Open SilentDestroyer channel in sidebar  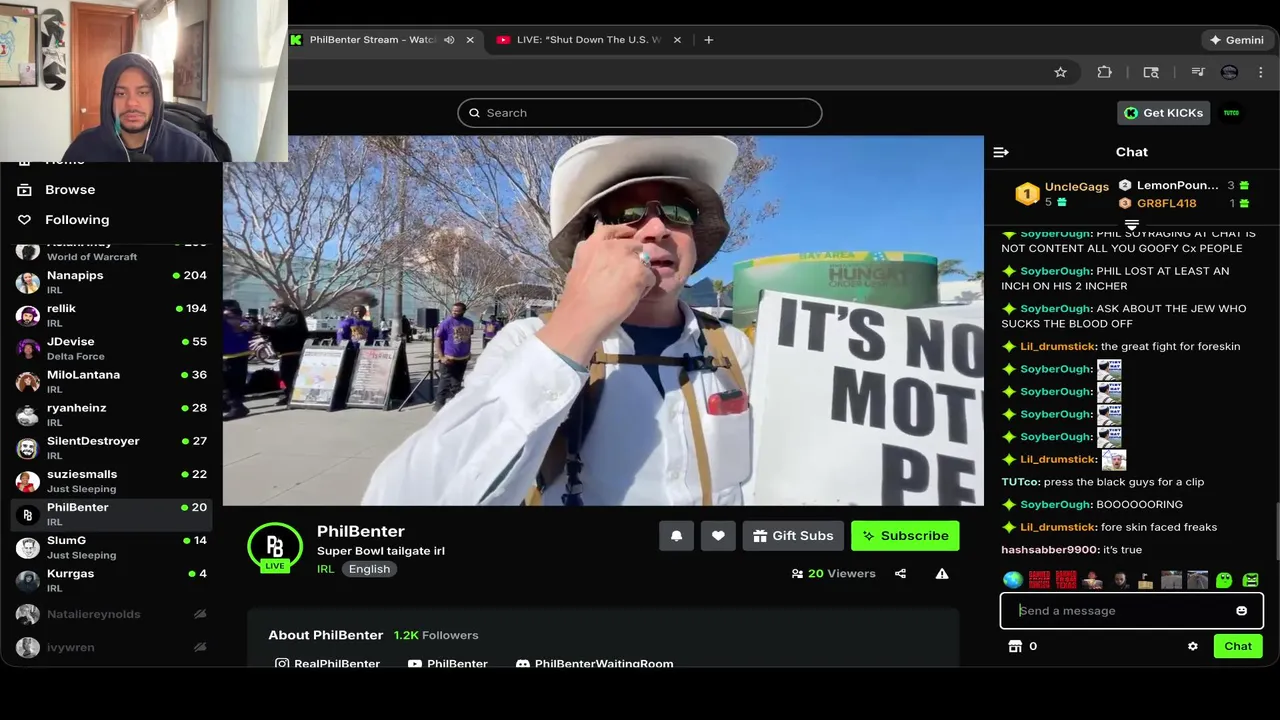tap(112, 447)
